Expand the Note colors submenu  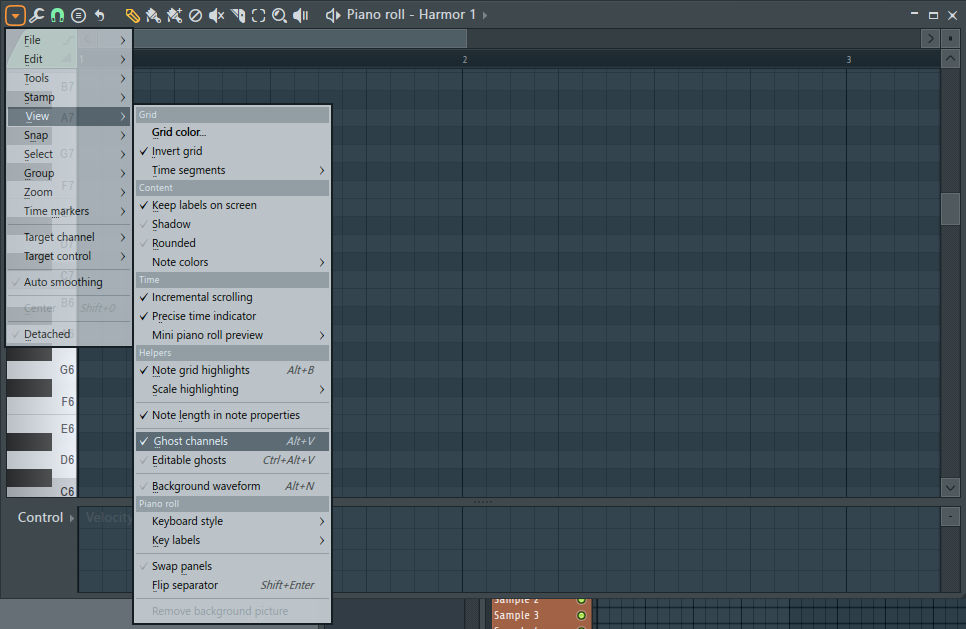pyautogui.click(x=181, y=261)
